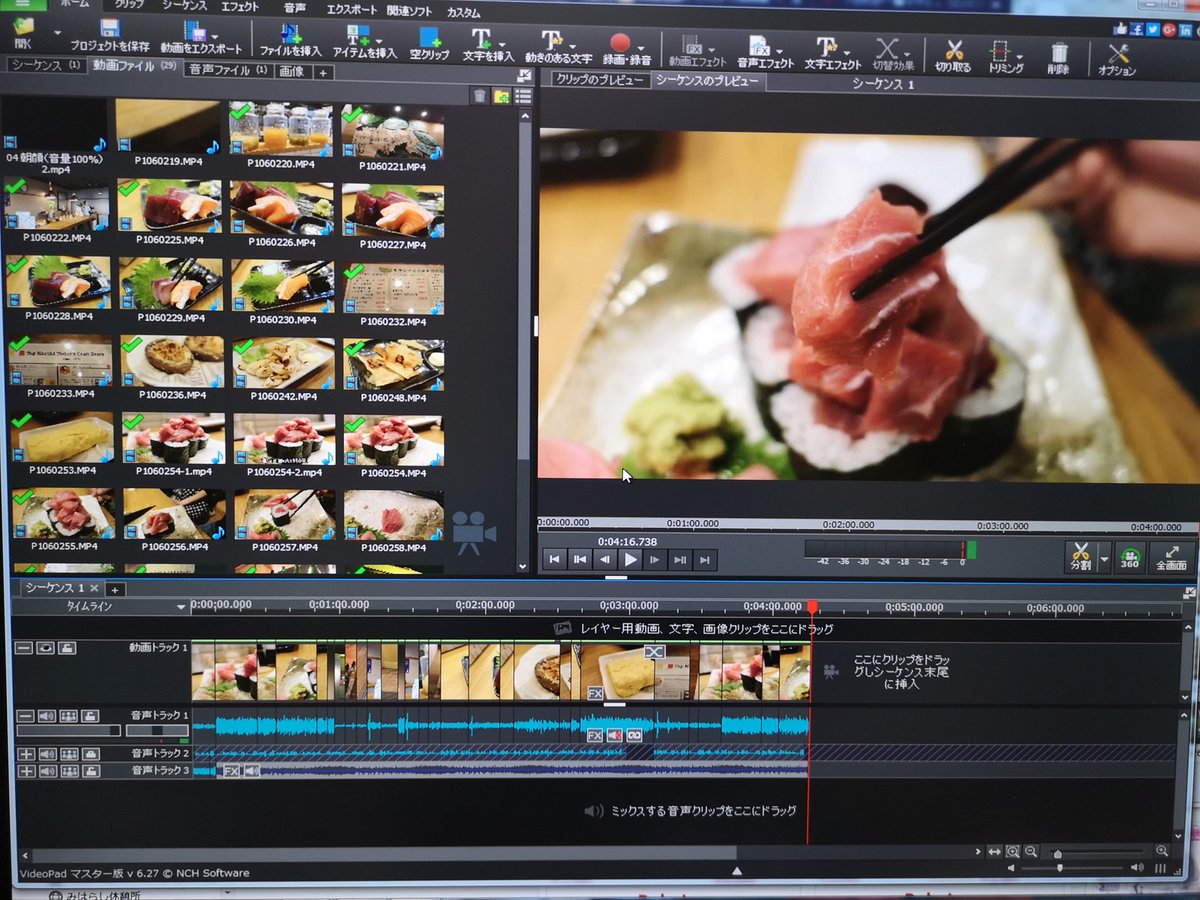Screen dimensions: 1200x900
Task: Add a new sequence with plus tab
Action: tap(114, 589)
